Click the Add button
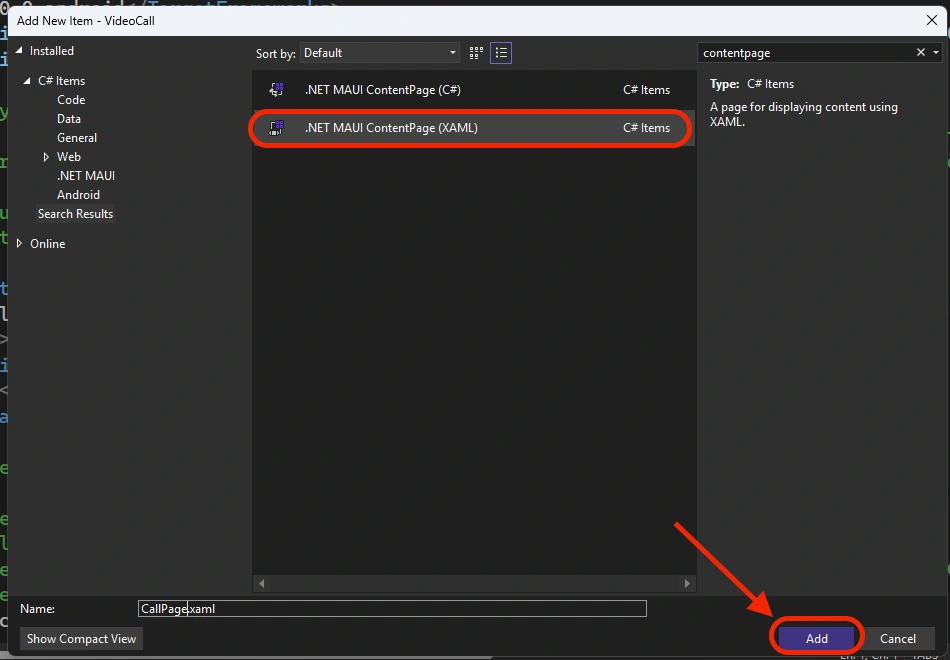 pos(816,638)
